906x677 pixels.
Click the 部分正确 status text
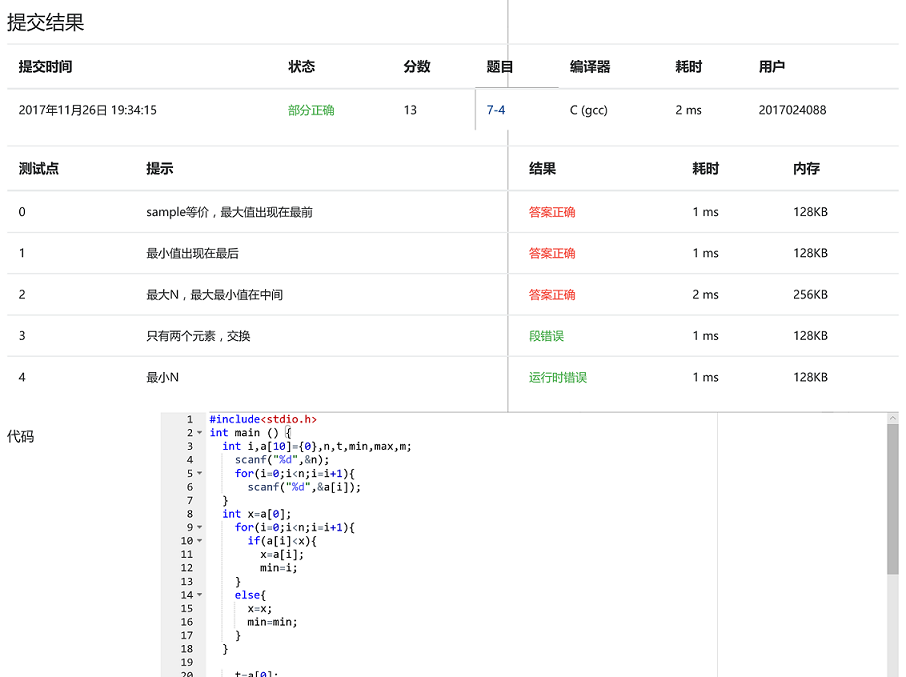pyautogui.click(x=311, y=110)
